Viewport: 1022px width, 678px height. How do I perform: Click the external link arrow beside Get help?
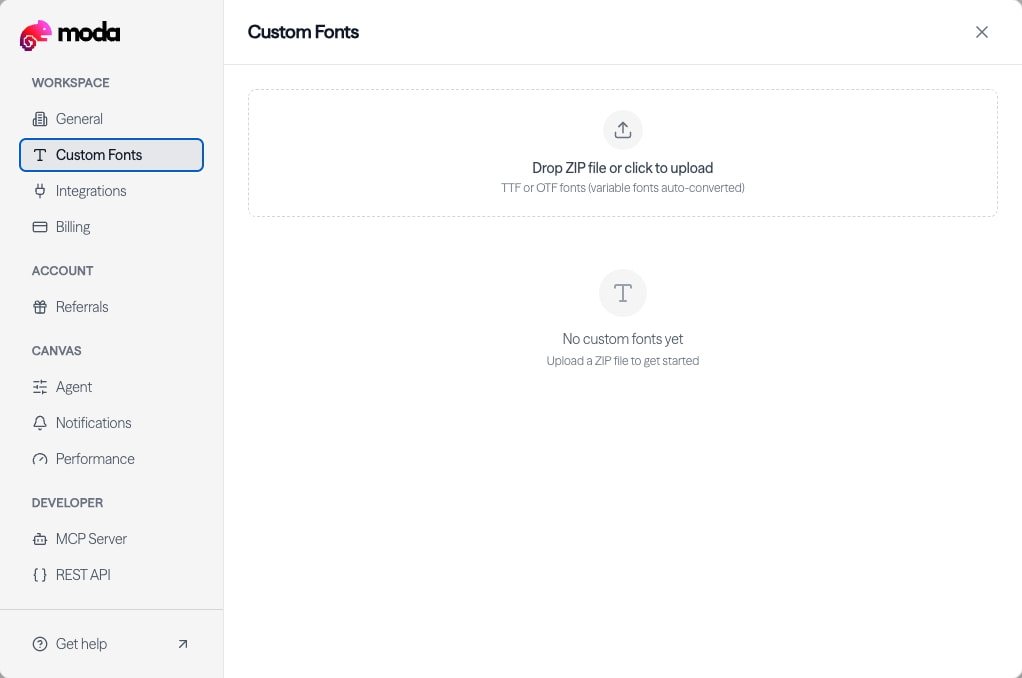(x=183, y=644)
